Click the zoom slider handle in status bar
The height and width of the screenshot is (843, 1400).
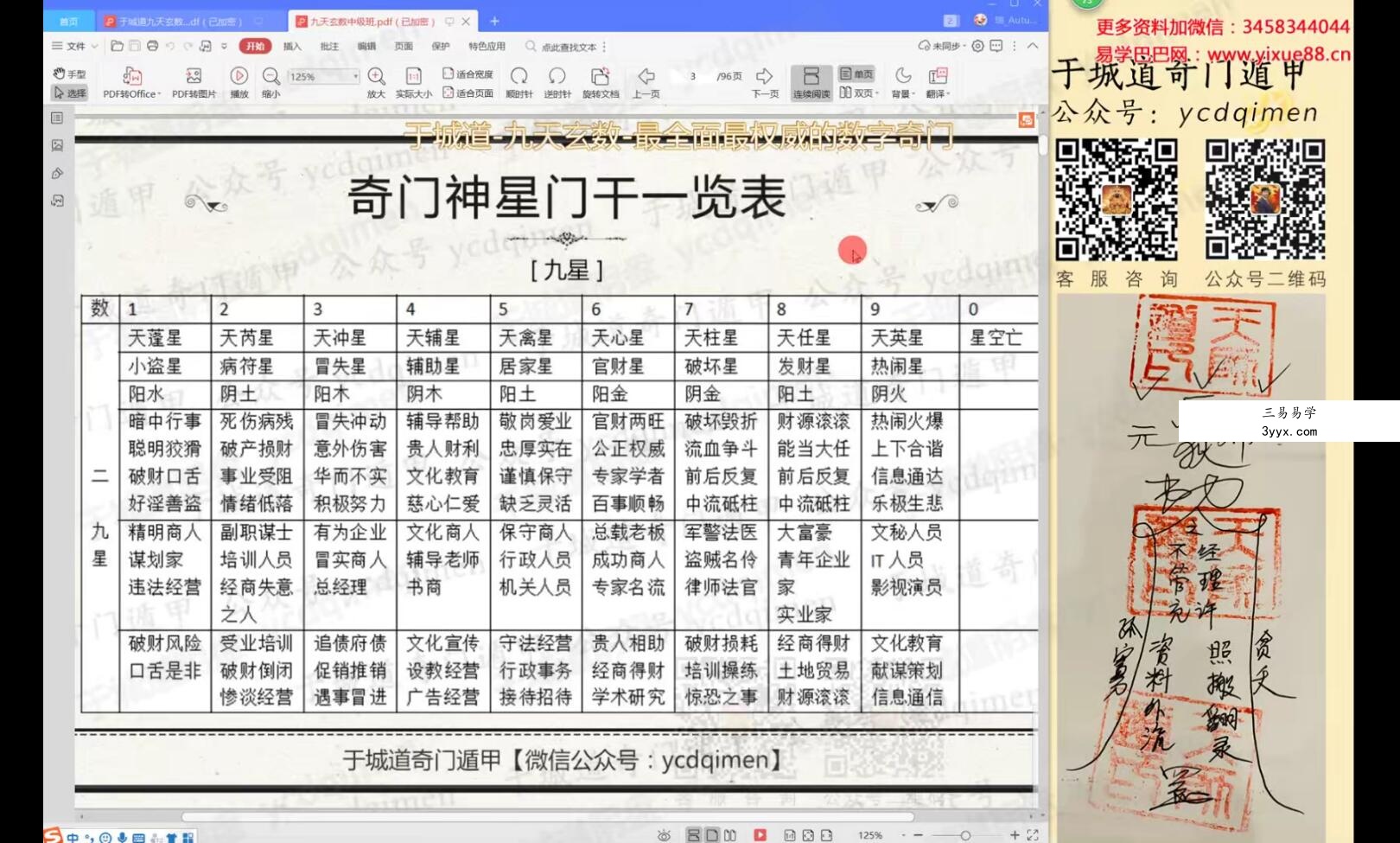pos(965,835)
